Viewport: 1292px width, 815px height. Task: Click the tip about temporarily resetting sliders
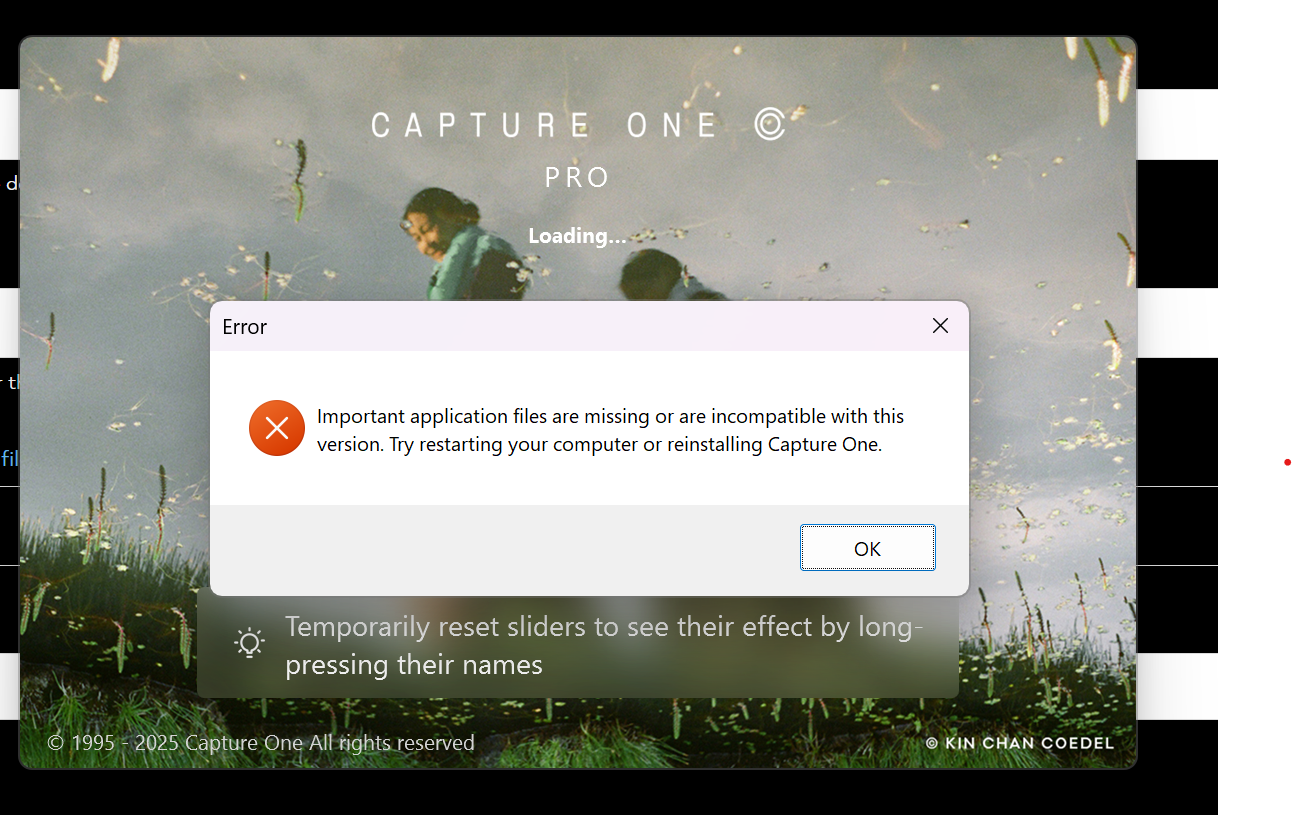604,645
